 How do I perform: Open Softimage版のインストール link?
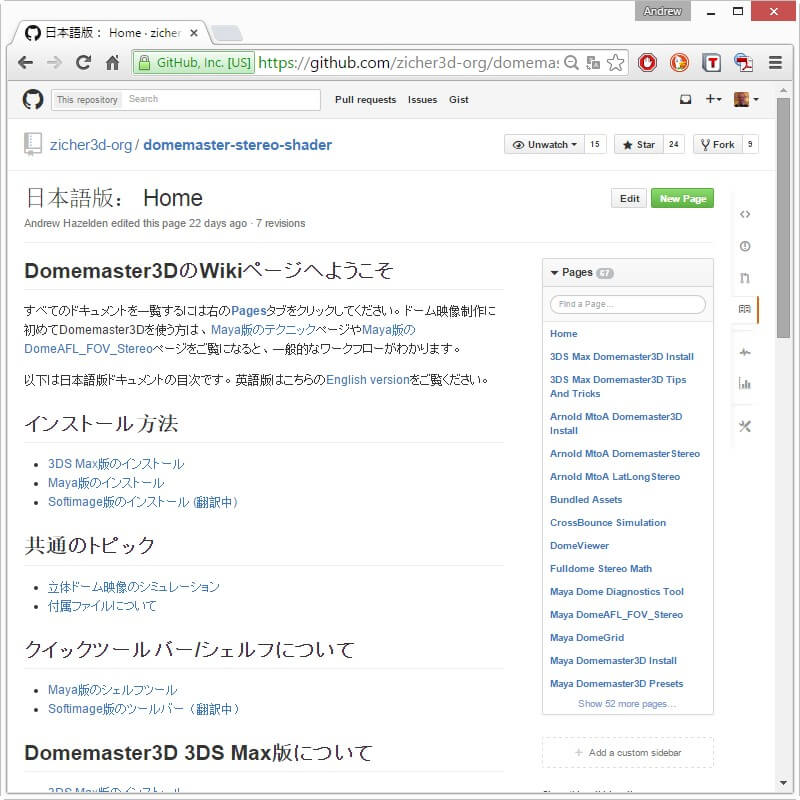point(143,502)
